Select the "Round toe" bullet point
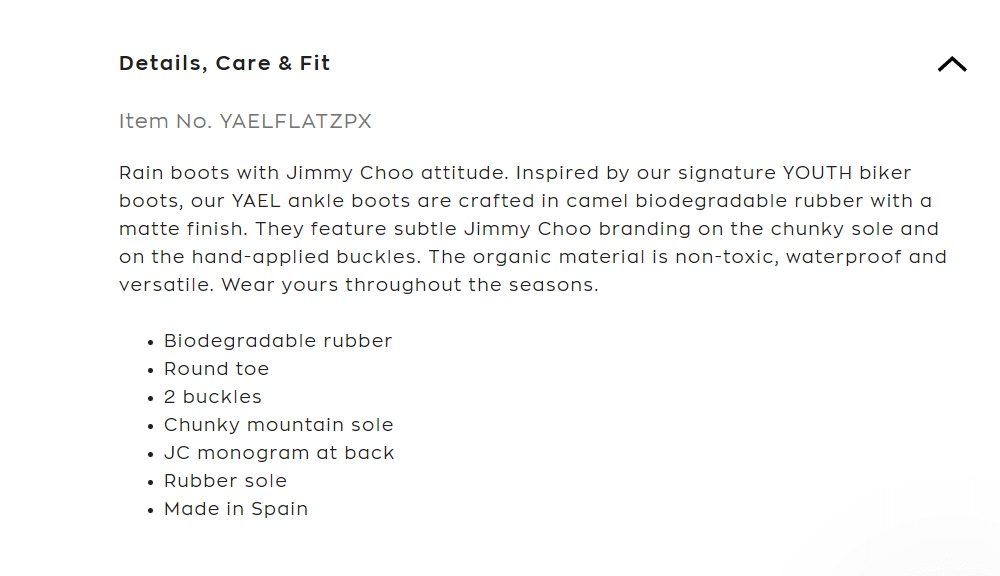This screenshot has height=576, width=1000. [216, 369]
